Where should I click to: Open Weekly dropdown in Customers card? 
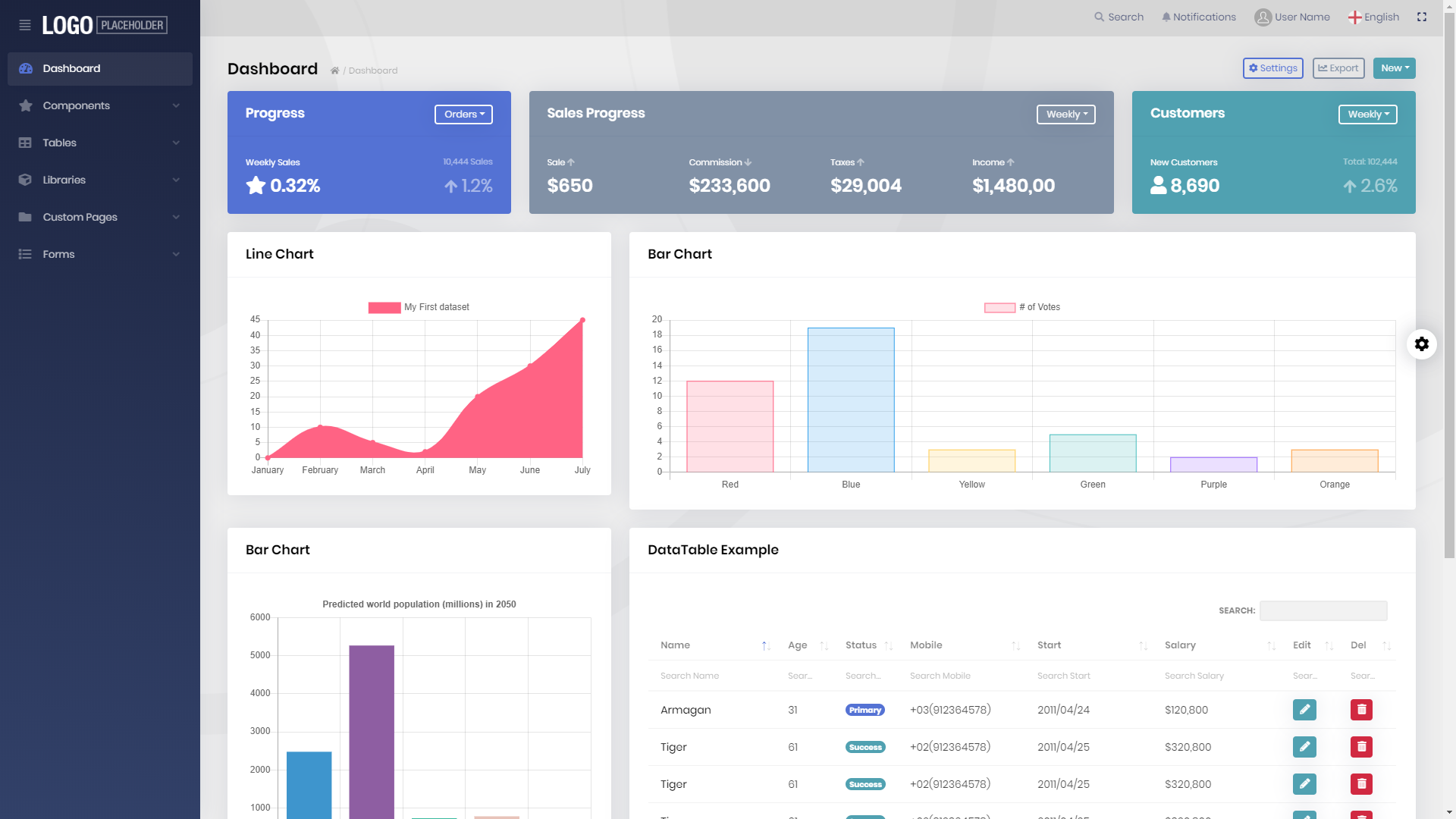[x=1367, y=115]
